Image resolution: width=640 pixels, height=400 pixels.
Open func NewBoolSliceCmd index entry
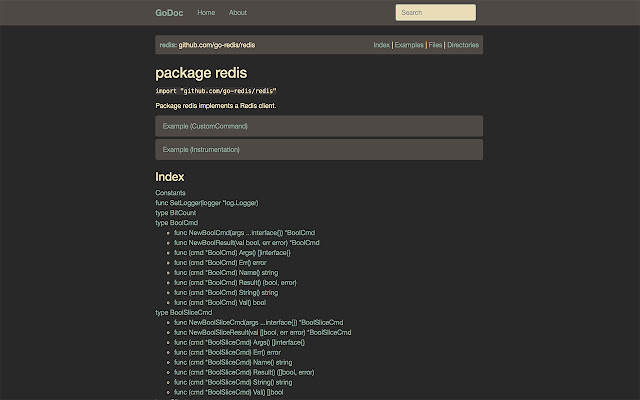(258, 322)
